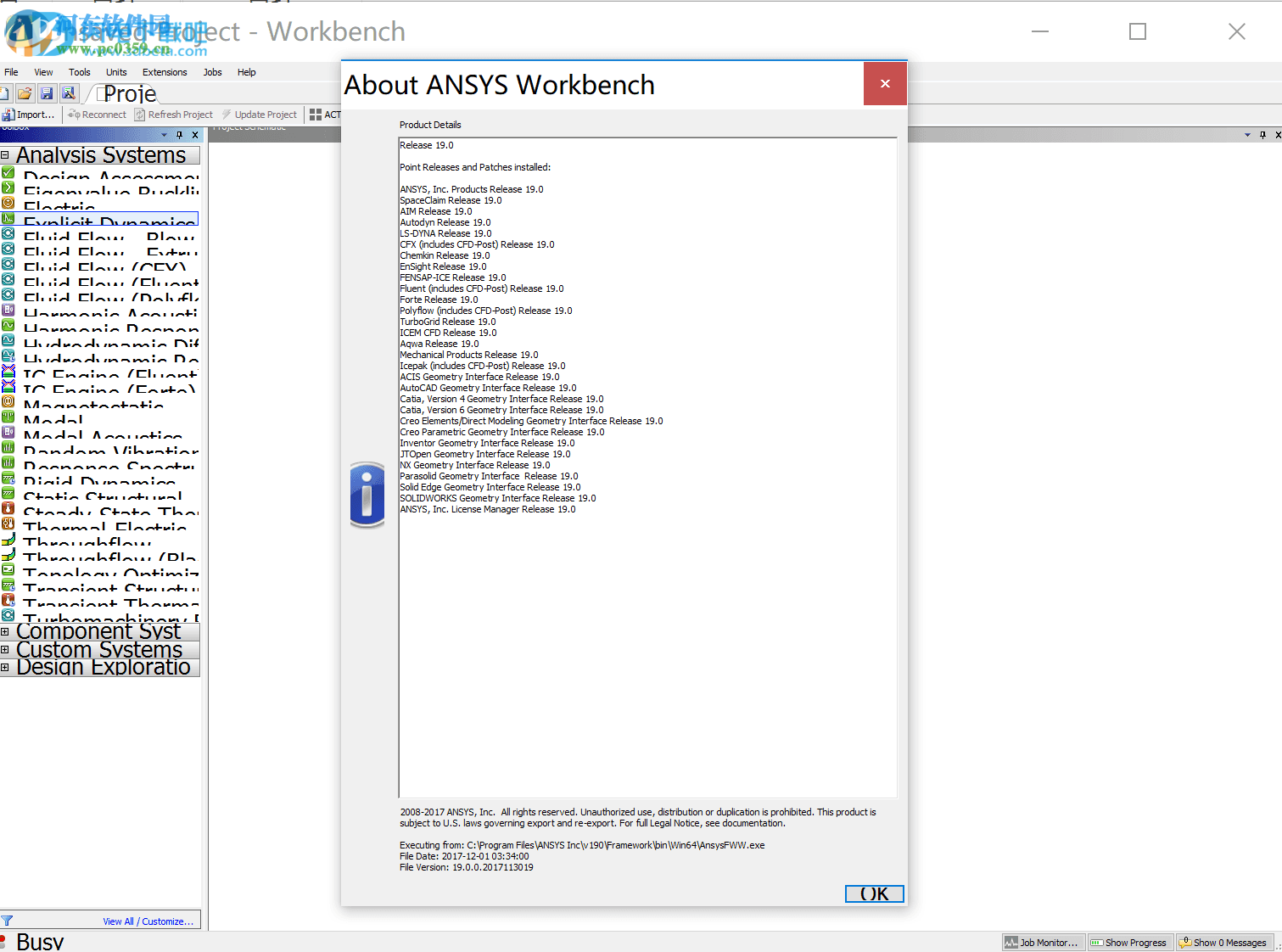This screenshot has height=952, width=1282.
Task: Pin the Toolbox panel
Action: 179,135
